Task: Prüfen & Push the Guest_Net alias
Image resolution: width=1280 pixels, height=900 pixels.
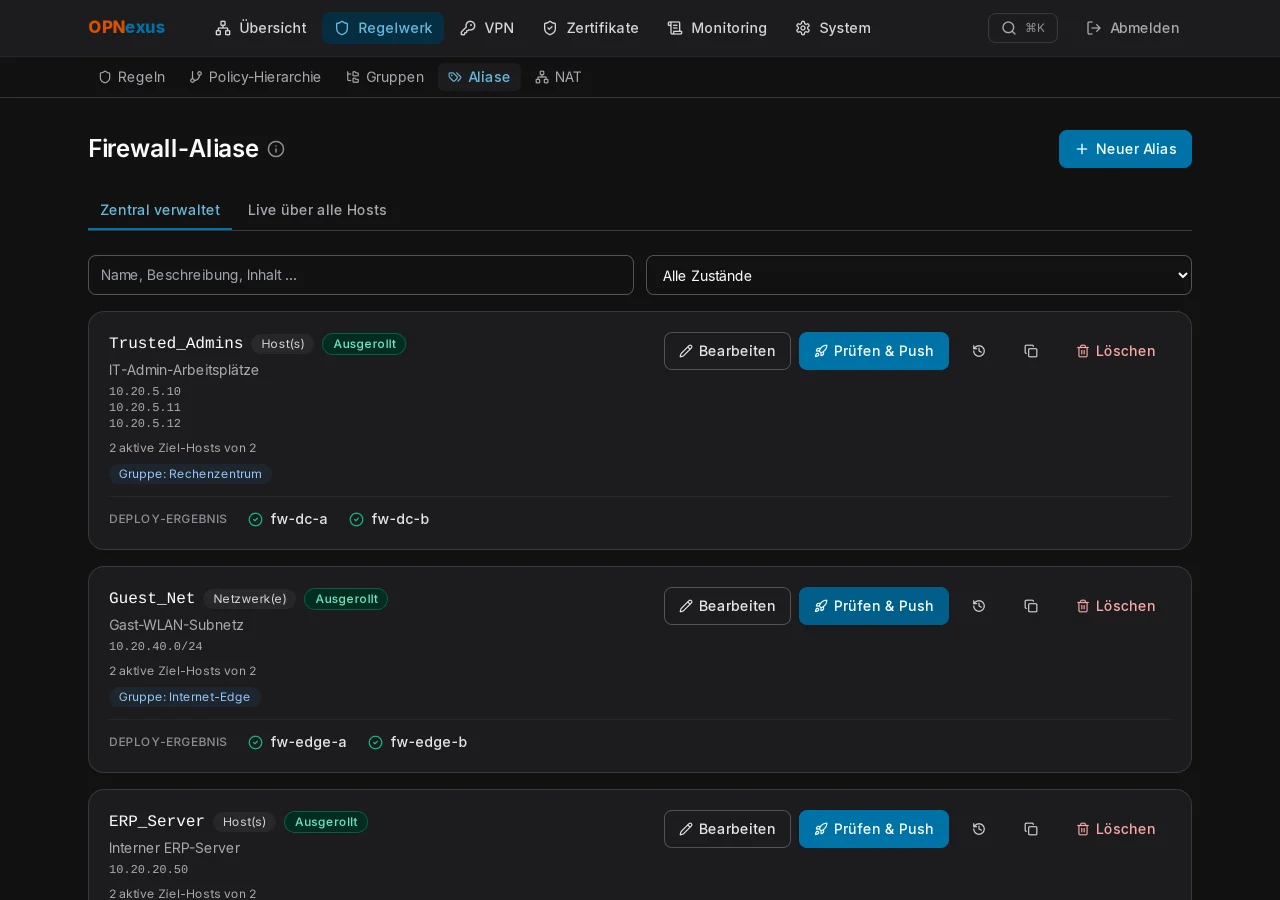Action: click(x=874, y=606)
